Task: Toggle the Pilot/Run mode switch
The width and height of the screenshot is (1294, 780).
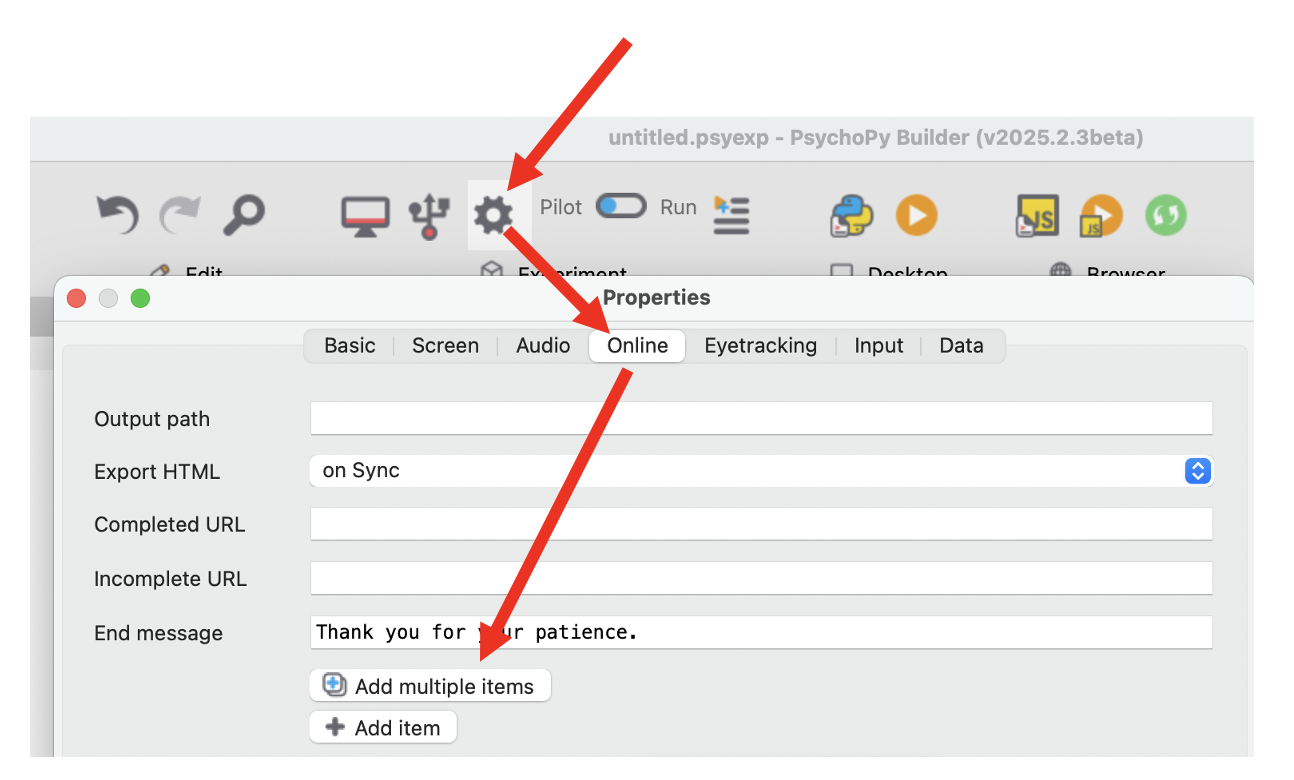Action: tap(621, 206)
